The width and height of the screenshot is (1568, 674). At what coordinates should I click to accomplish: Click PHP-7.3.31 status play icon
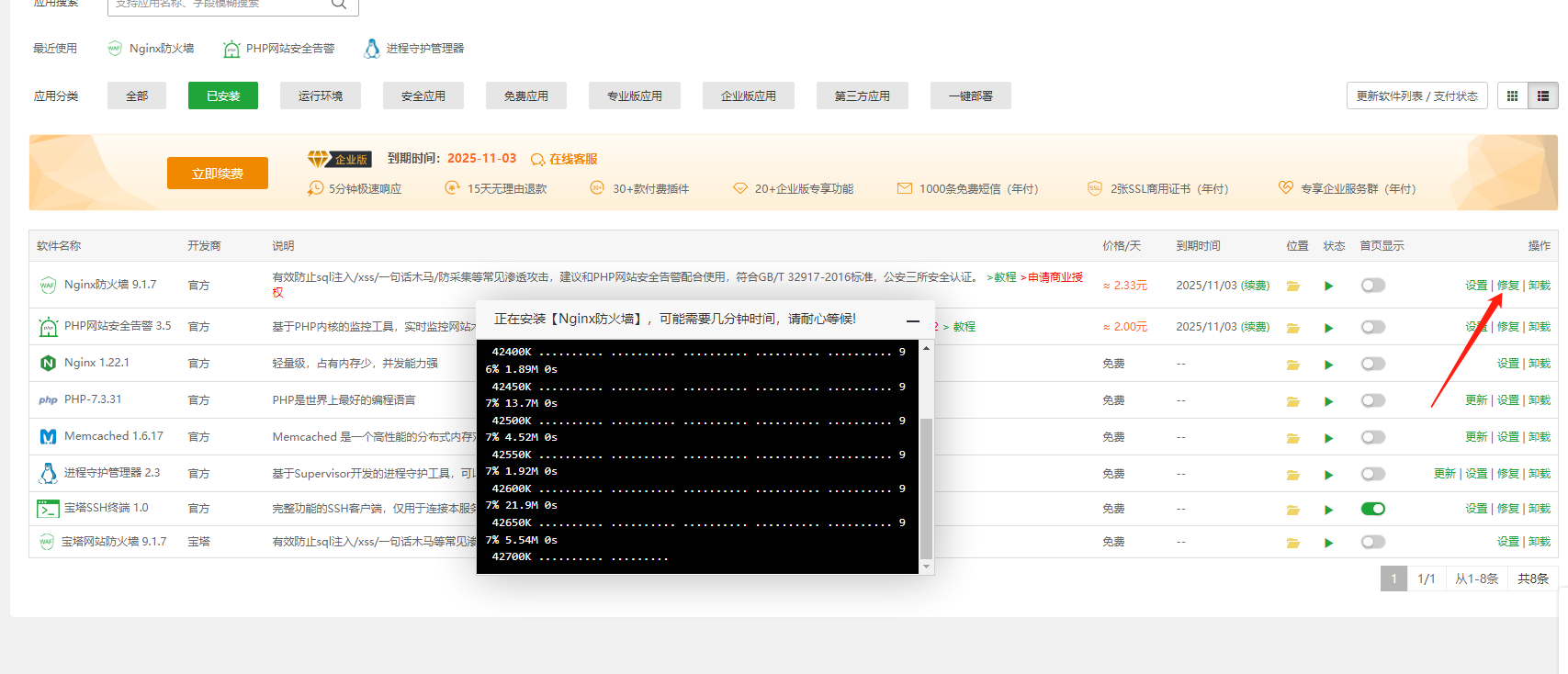[x=1328, y=401]
